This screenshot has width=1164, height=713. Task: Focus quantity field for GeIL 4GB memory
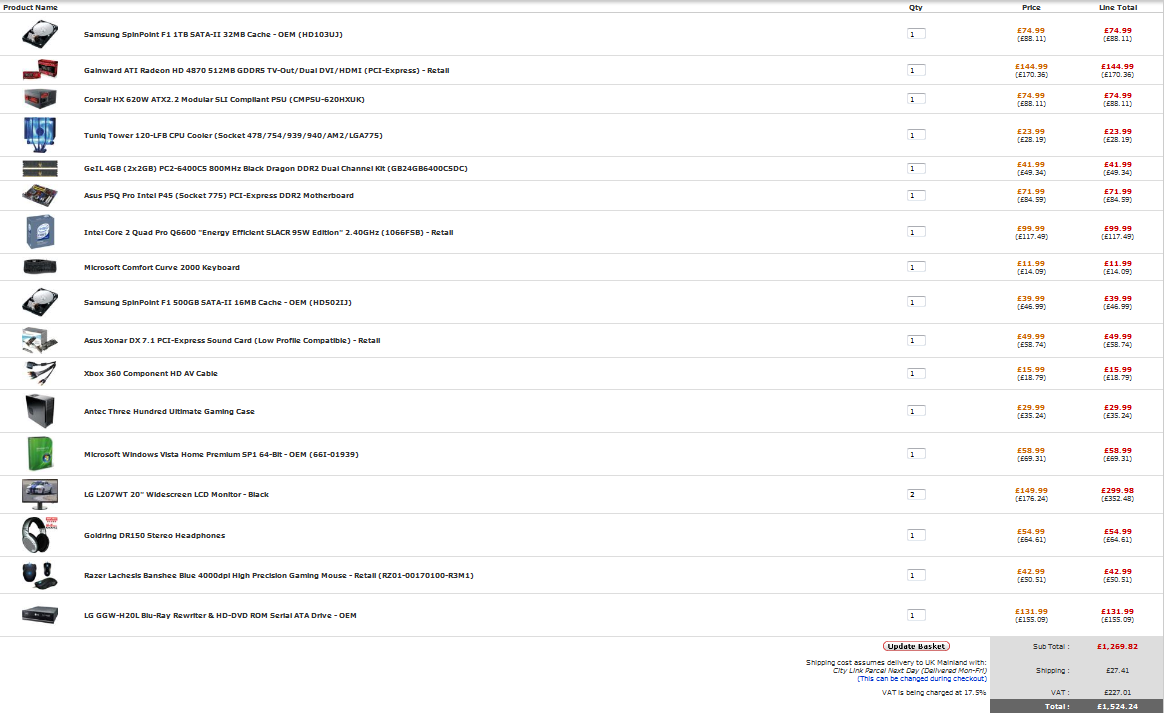pyautogui.click(x=916, y=169)
